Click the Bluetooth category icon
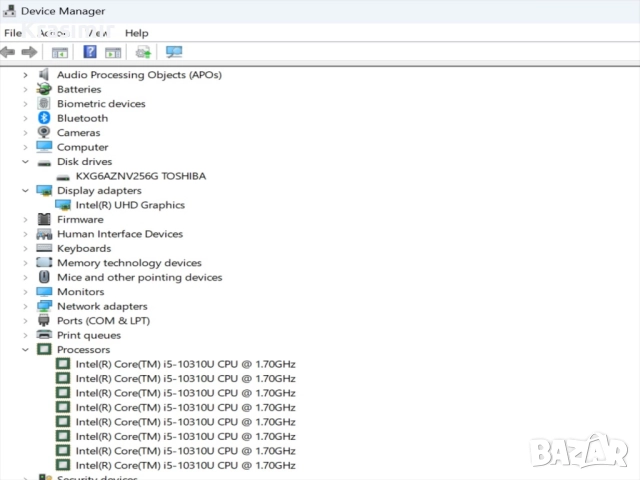Image resolution: width=640 pixels, height=480 pixels. (44, 118)
